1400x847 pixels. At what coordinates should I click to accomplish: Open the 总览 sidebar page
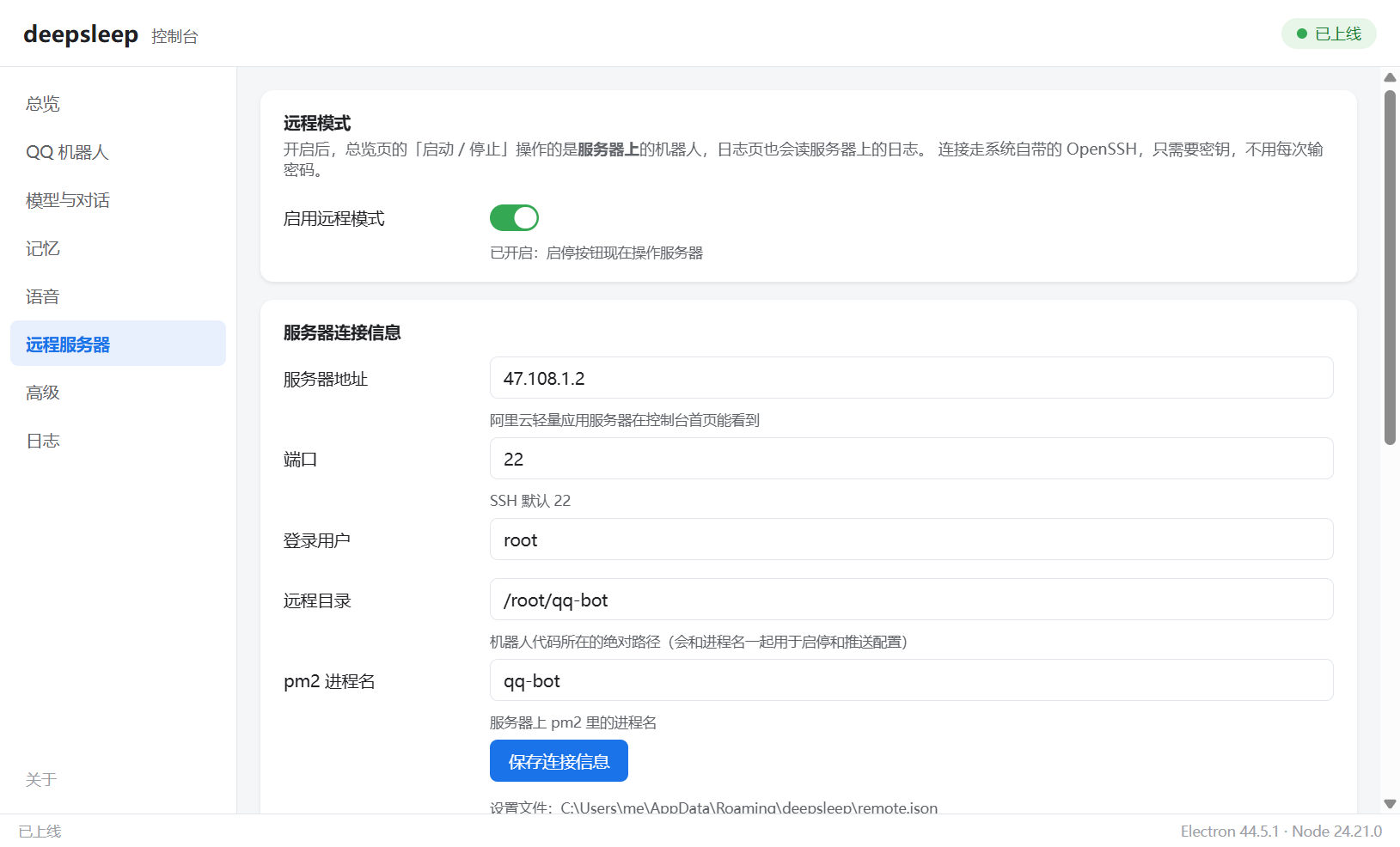point(118,104)
